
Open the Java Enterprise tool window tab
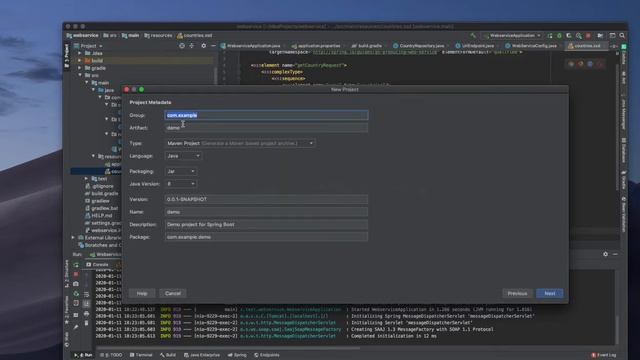[202, 355]
